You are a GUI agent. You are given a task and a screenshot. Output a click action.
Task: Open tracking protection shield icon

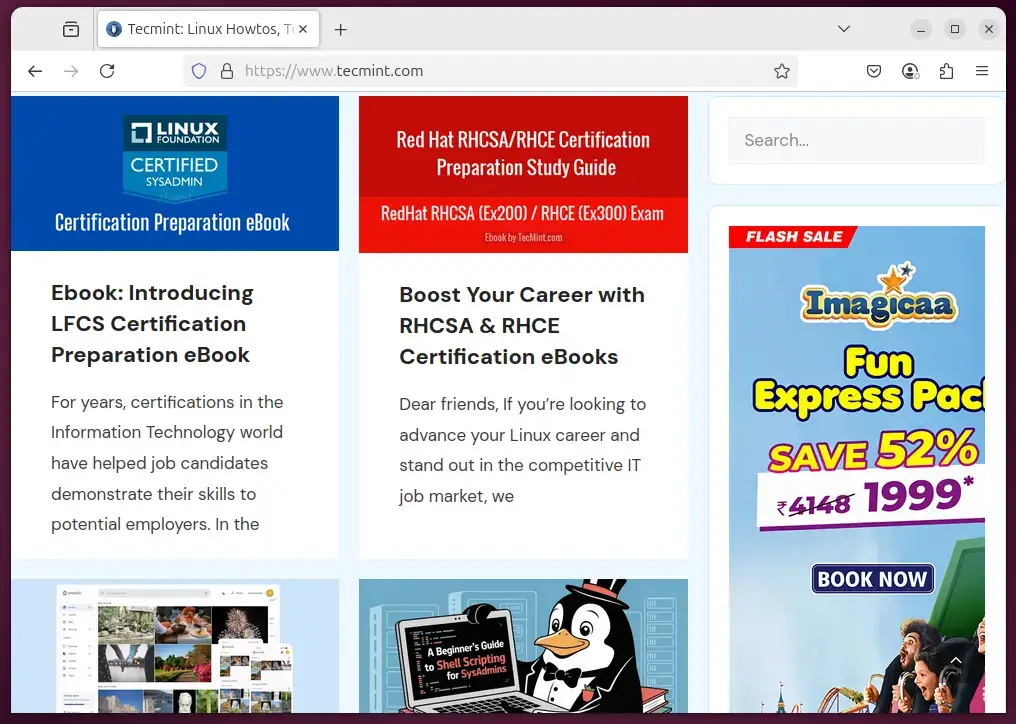(x=199, y=71)
